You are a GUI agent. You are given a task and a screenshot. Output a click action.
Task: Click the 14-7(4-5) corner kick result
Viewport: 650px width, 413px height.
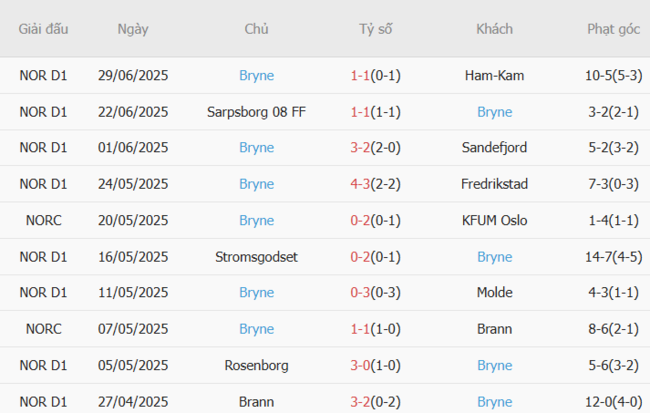(x=613, y=257)
